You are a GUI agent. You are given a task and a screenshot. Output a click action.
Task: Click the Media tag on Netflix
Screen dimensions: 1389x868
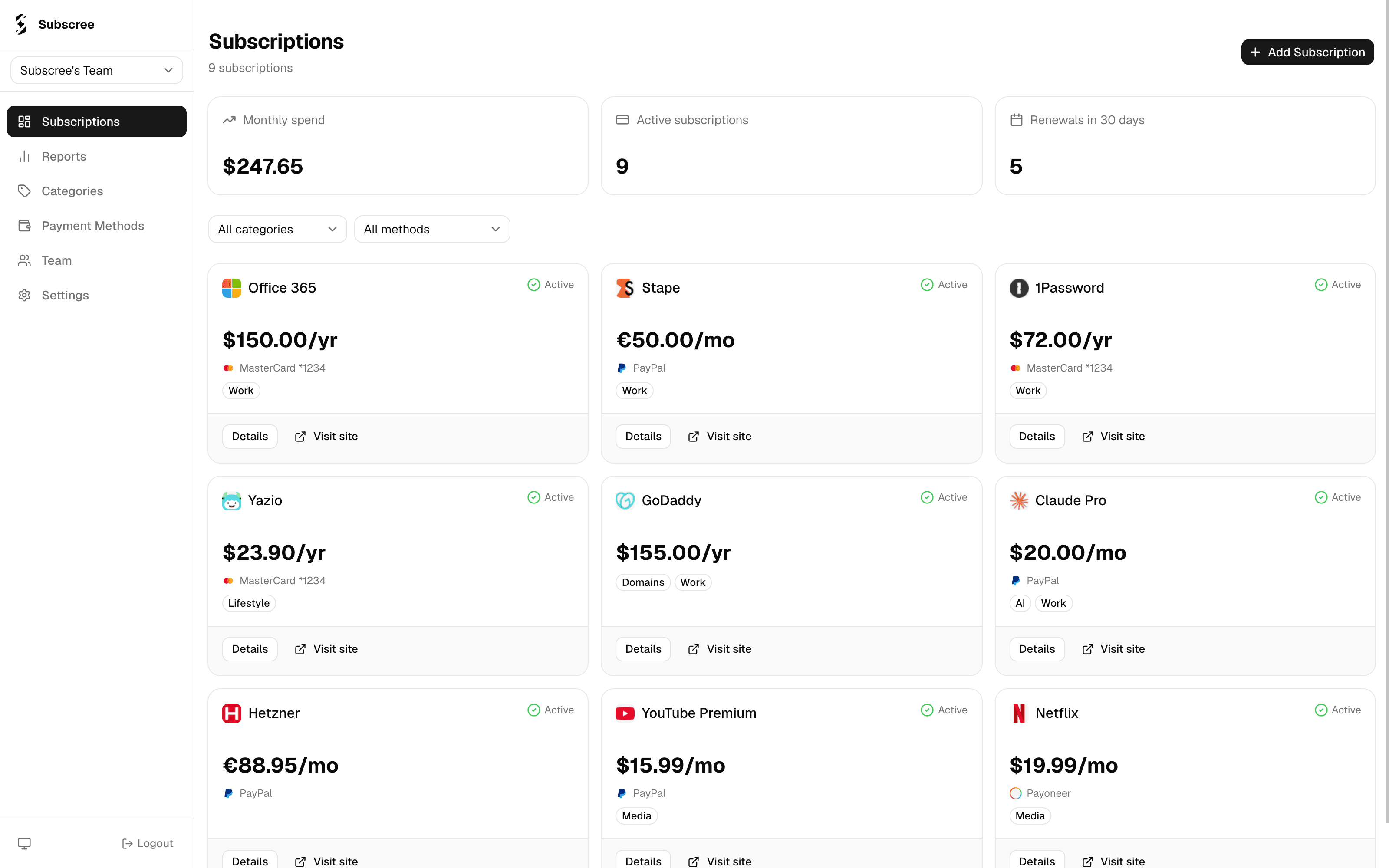(1030, 816)
